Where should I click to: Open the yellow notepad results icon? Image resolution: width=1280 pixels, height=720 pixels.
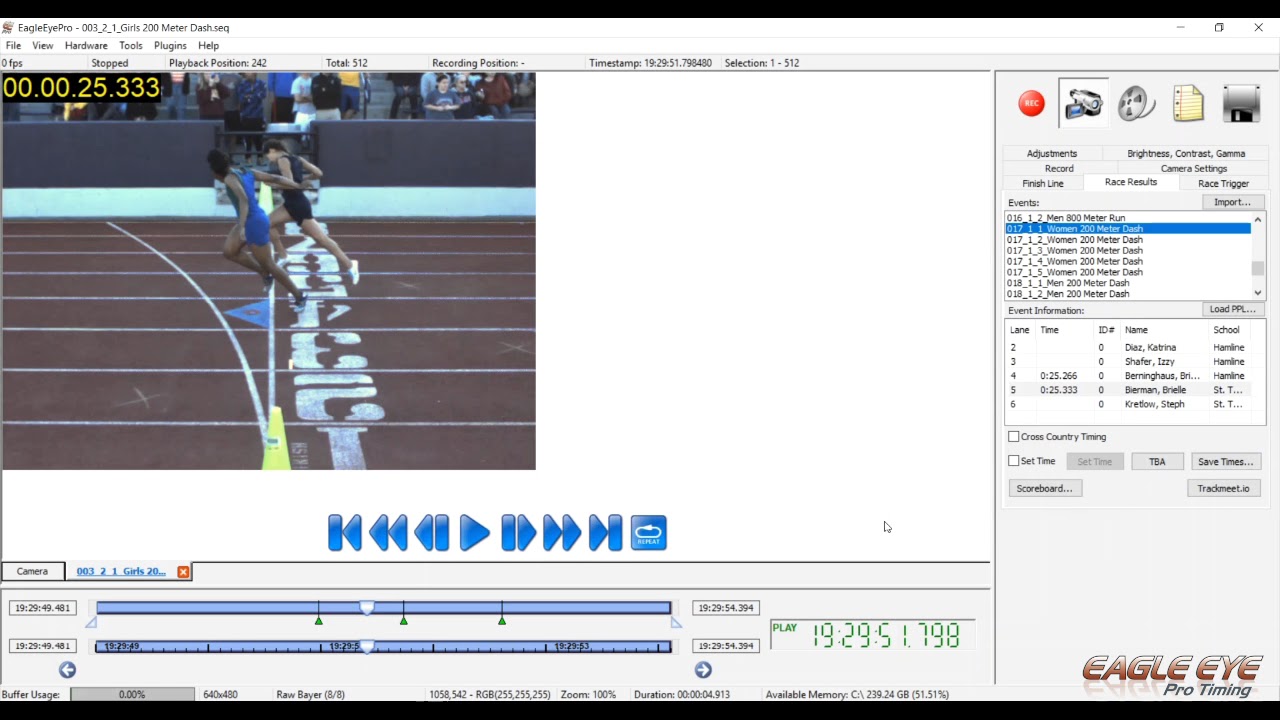coord(1188,103)
